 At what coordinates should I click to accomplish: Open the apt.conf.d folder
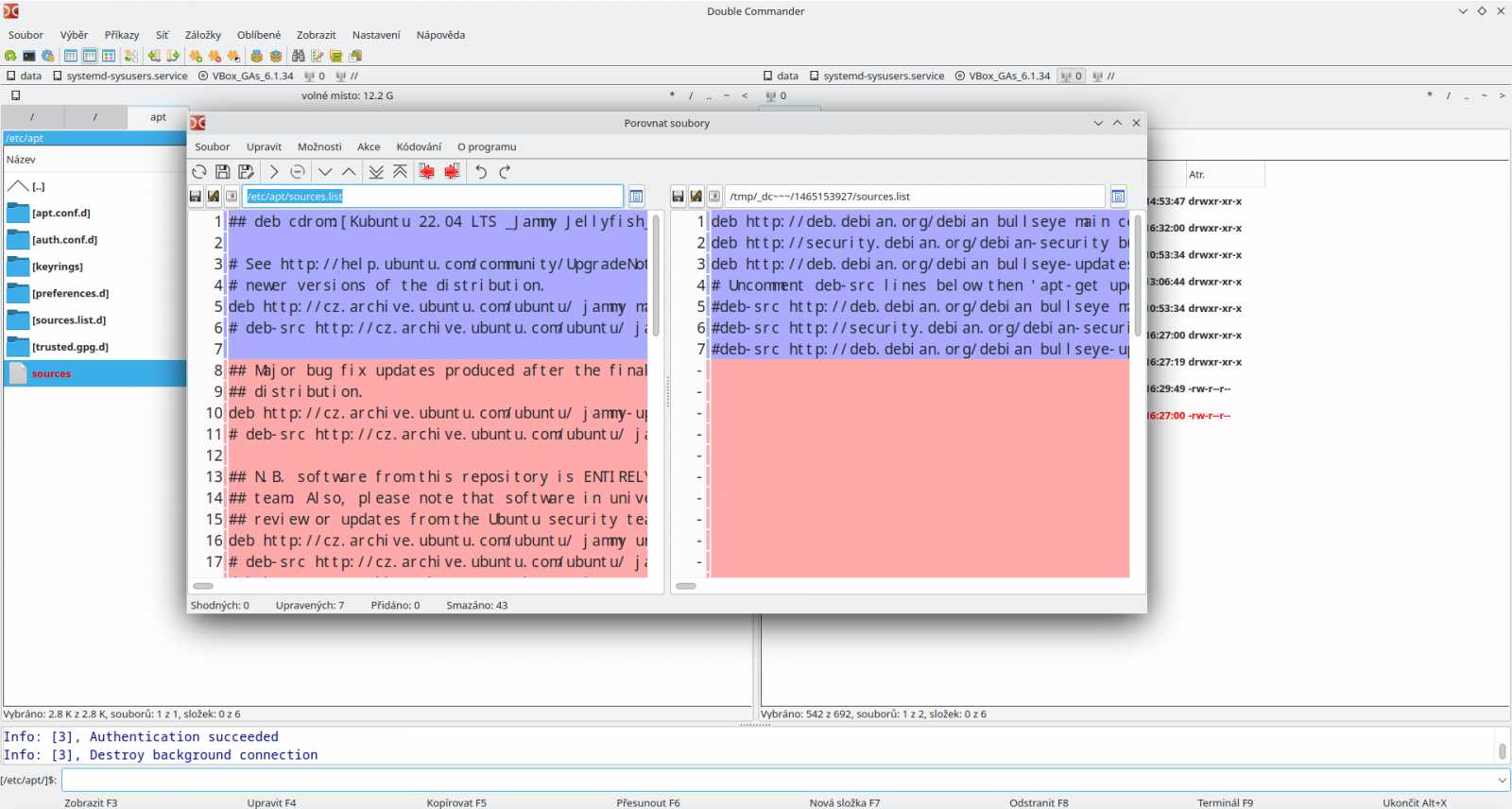tap(61, 213)
